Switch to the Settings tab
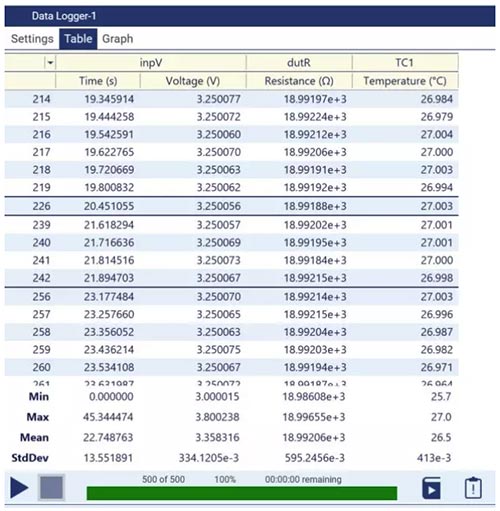The image size is (500, 511). pos(32,39)
